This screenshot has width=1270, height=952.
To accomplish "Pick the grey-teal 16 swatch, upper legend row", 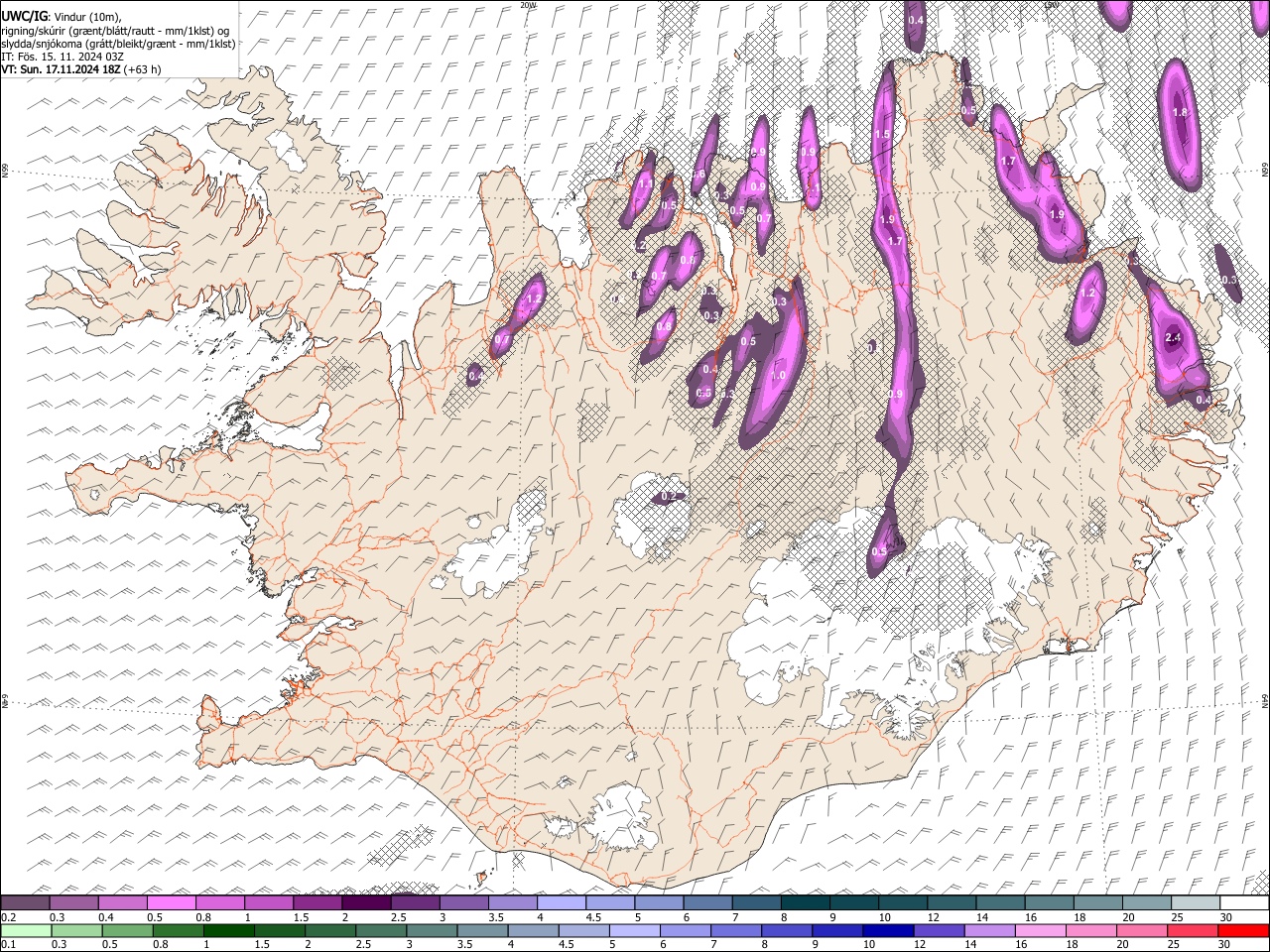I will pyautogui.click(x=1050, y=903).
